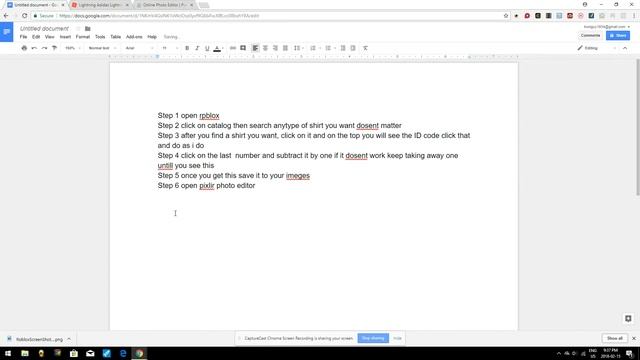Image resolution: width=640 pixels, height=360 pixels.
Task: Click Hide in the screen sharing bar
Action: coord(398,338)
